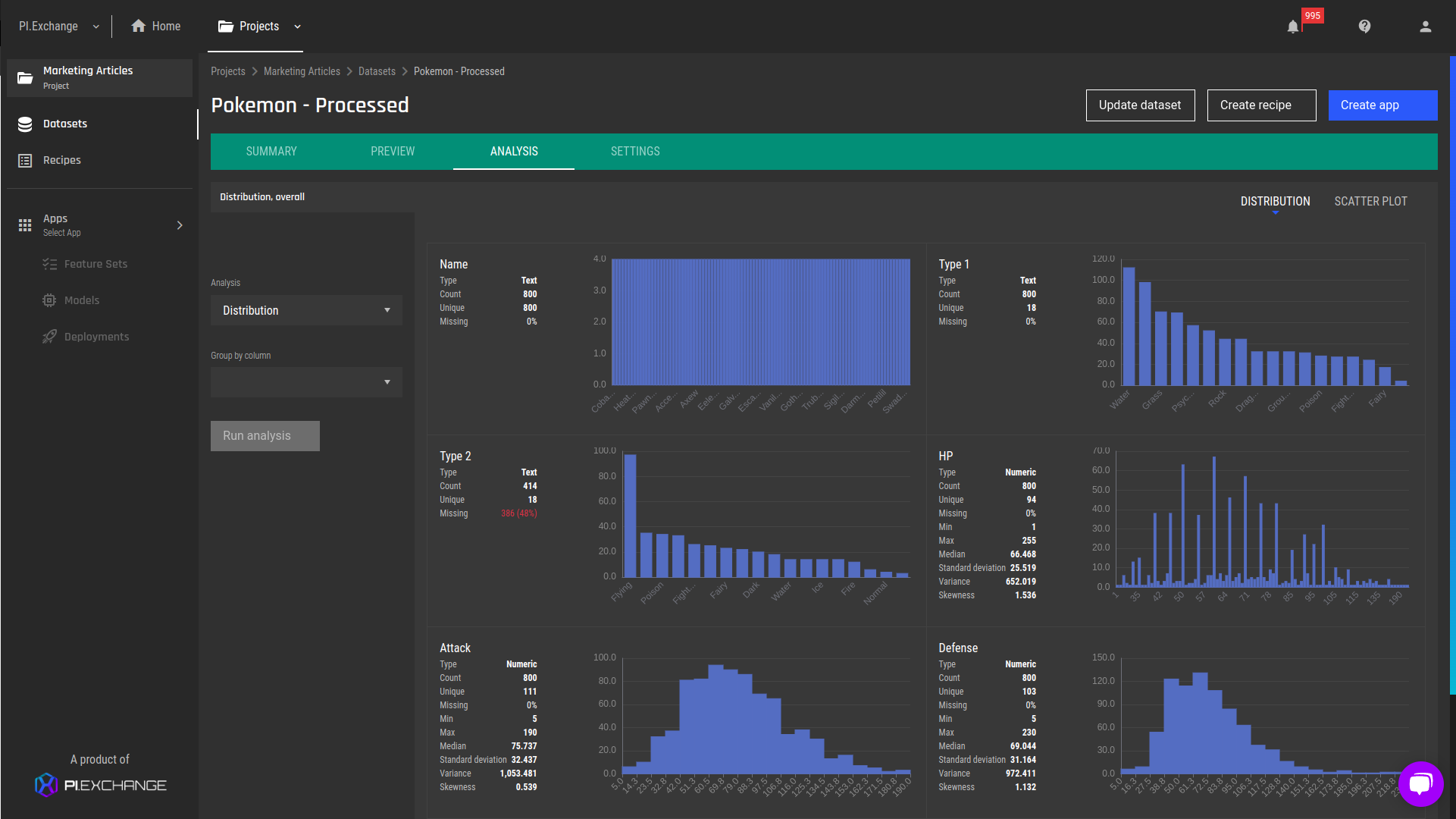Click the Name column distribution chart
The image size is (1456, 819).
coord(760,322)
